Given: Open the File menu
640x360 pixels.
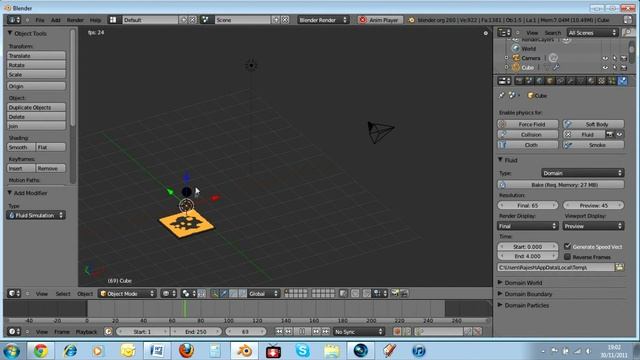Looking at the screenshot, I should (x=40, y=20).
